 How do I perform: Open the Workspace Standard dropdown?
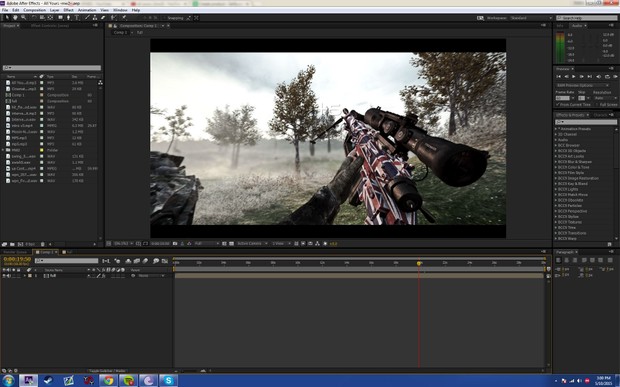pos(530,18)
